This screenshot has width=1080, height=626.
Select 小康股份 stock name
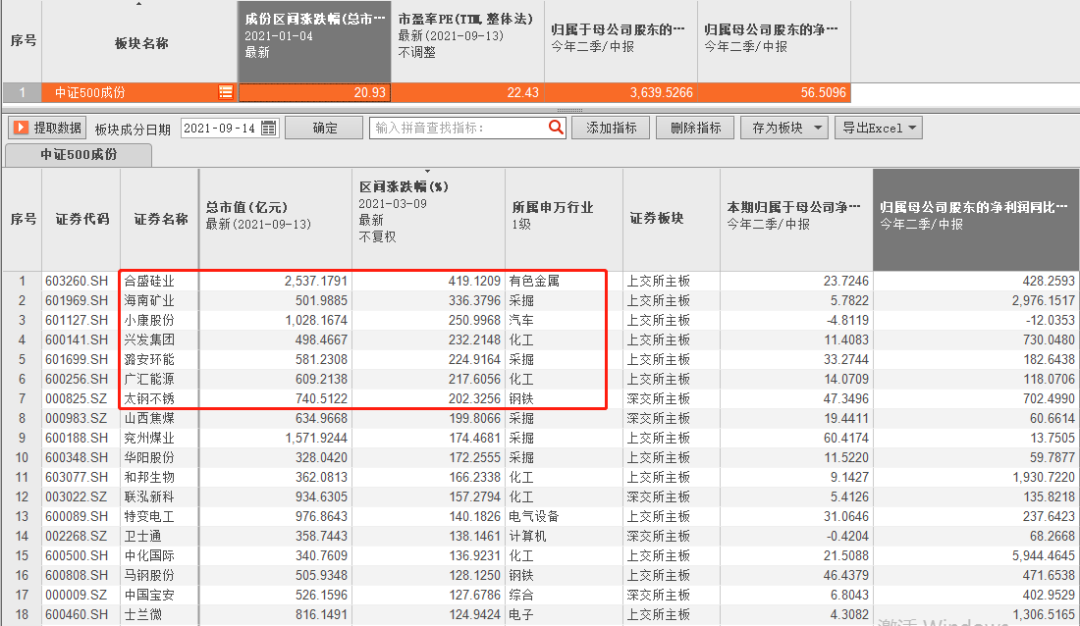(149, 320)
